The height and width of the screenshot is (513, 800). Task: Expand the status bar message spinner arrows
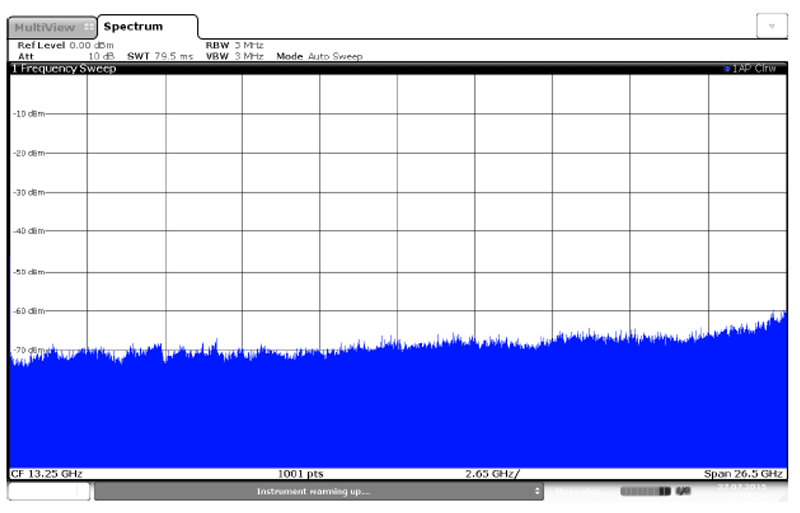click(x=538, y=492)
